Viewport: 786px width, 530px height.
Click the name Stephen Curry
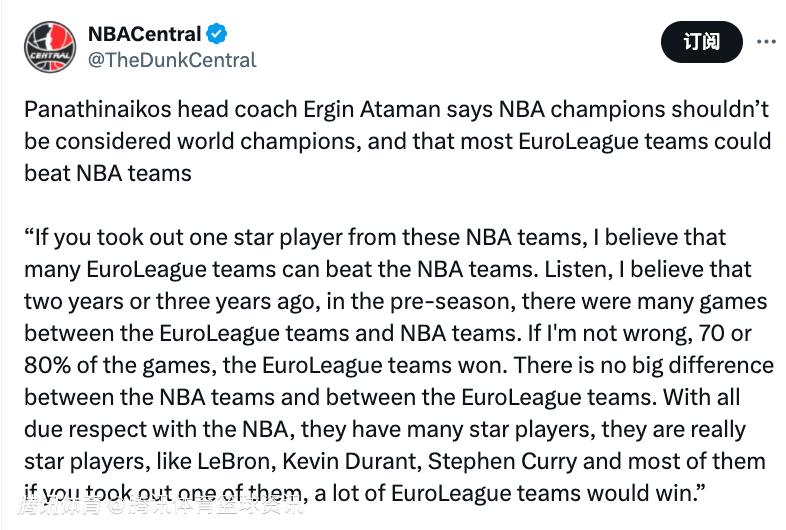click(x=502, y=461)
